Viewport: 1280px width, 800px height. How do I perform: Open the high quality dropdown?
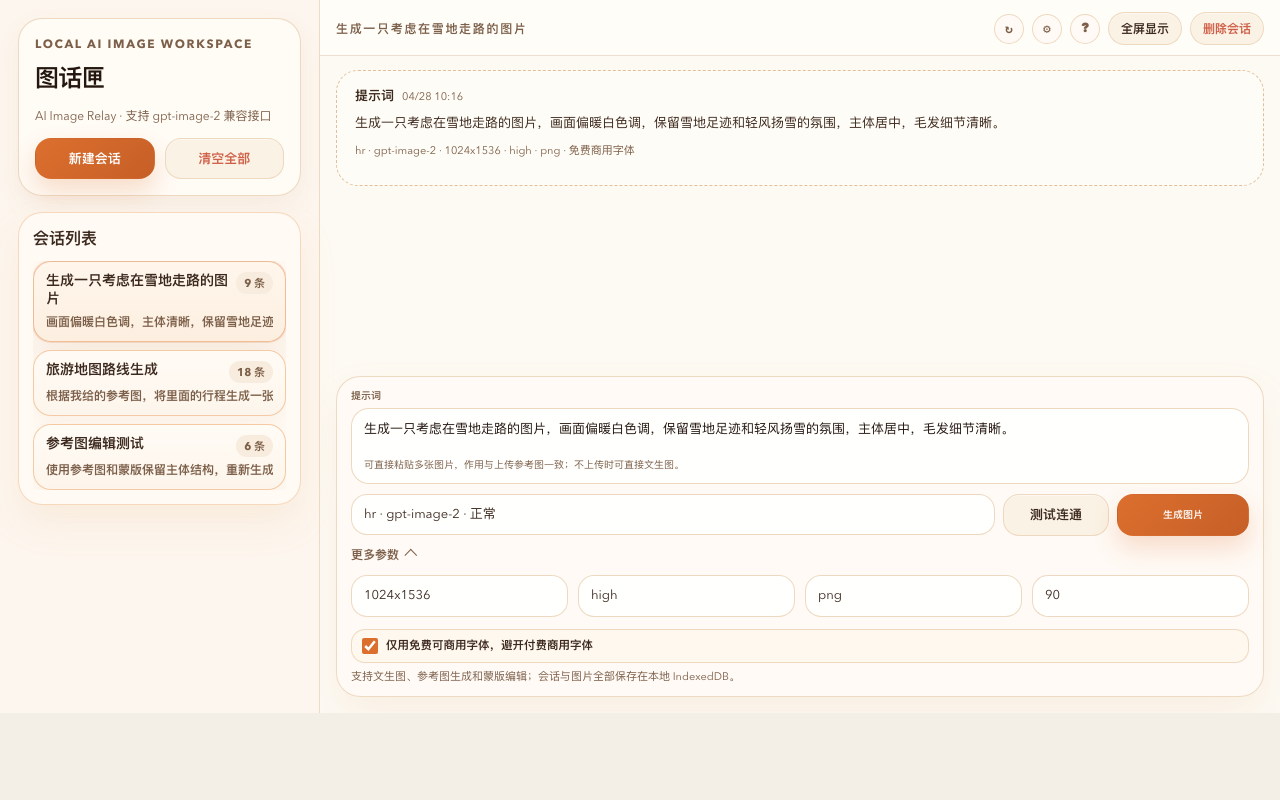[686, 596]
